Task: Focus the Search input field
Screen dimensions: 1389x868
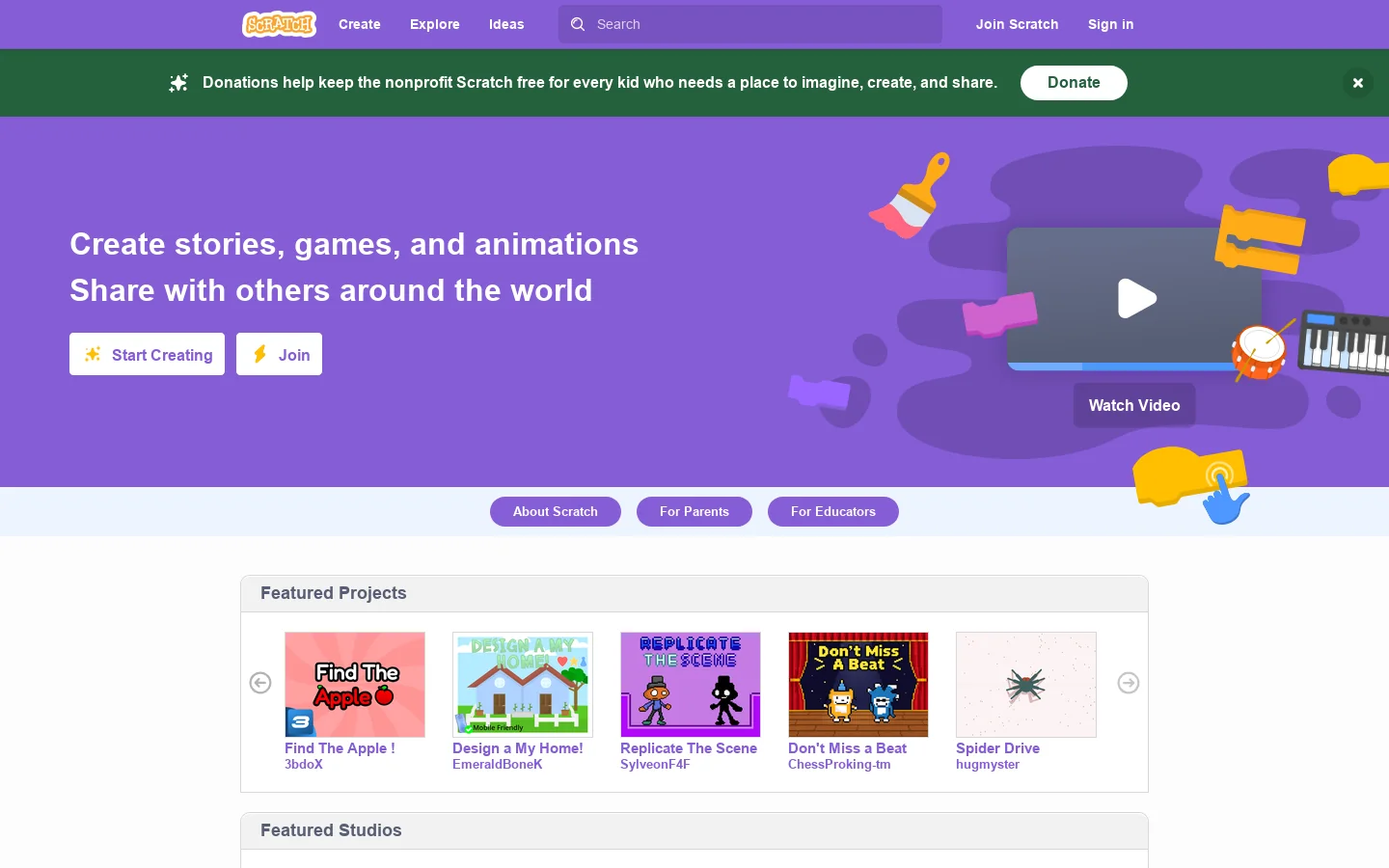Action: click(750, 24)
